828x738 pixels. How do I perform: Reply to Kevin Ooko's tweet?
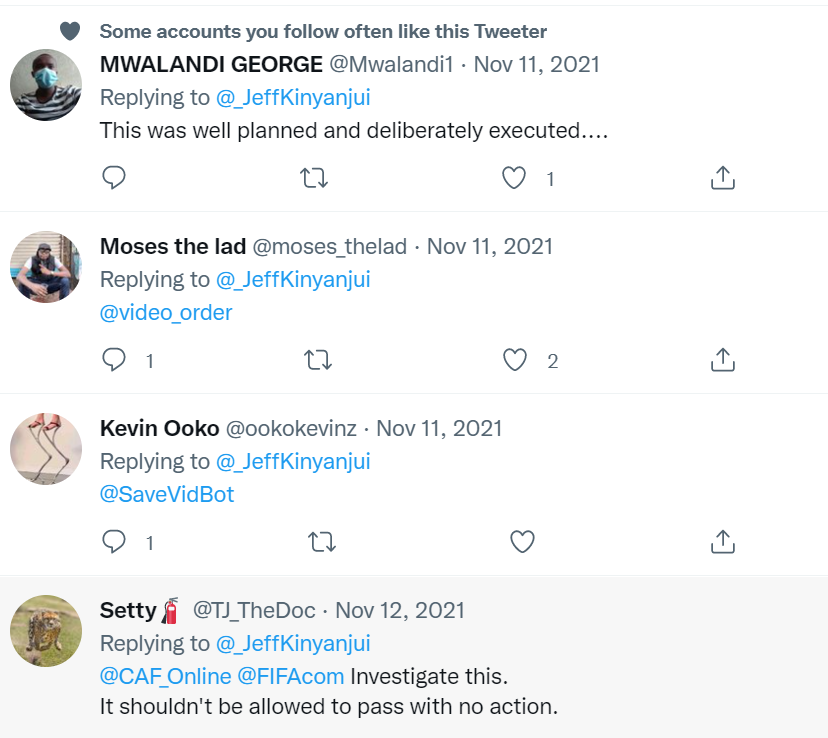click(115, 542)
